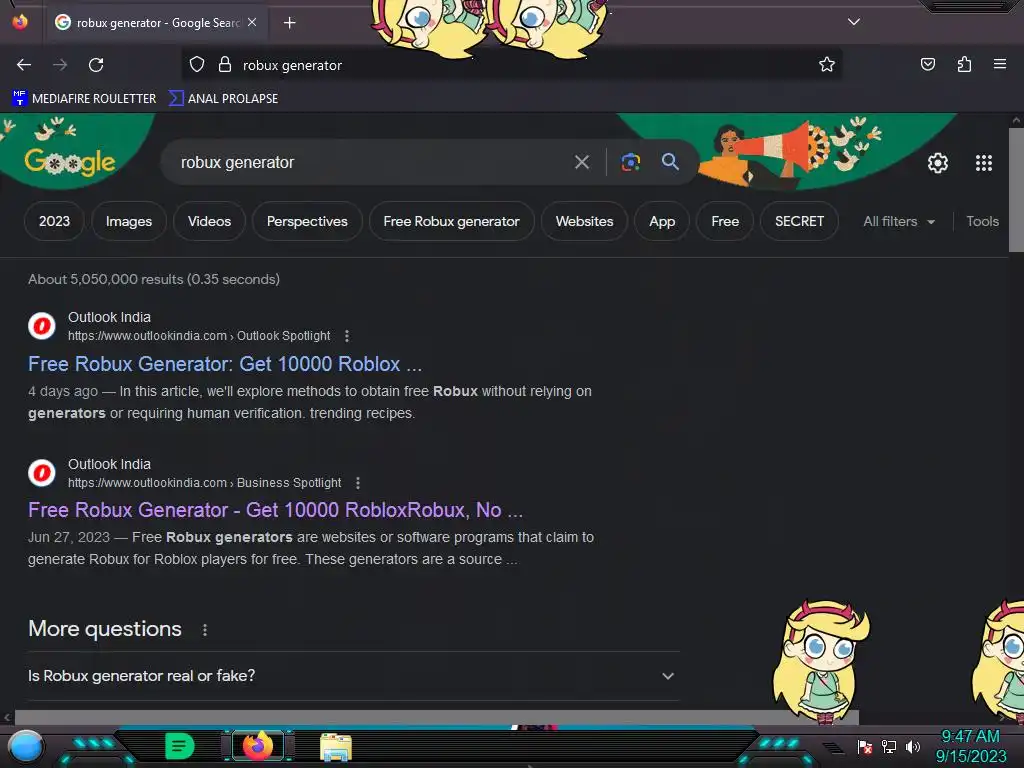Open the search Tools button
The height and width of the screenshot is (768, 1024).
coord(982,221)
